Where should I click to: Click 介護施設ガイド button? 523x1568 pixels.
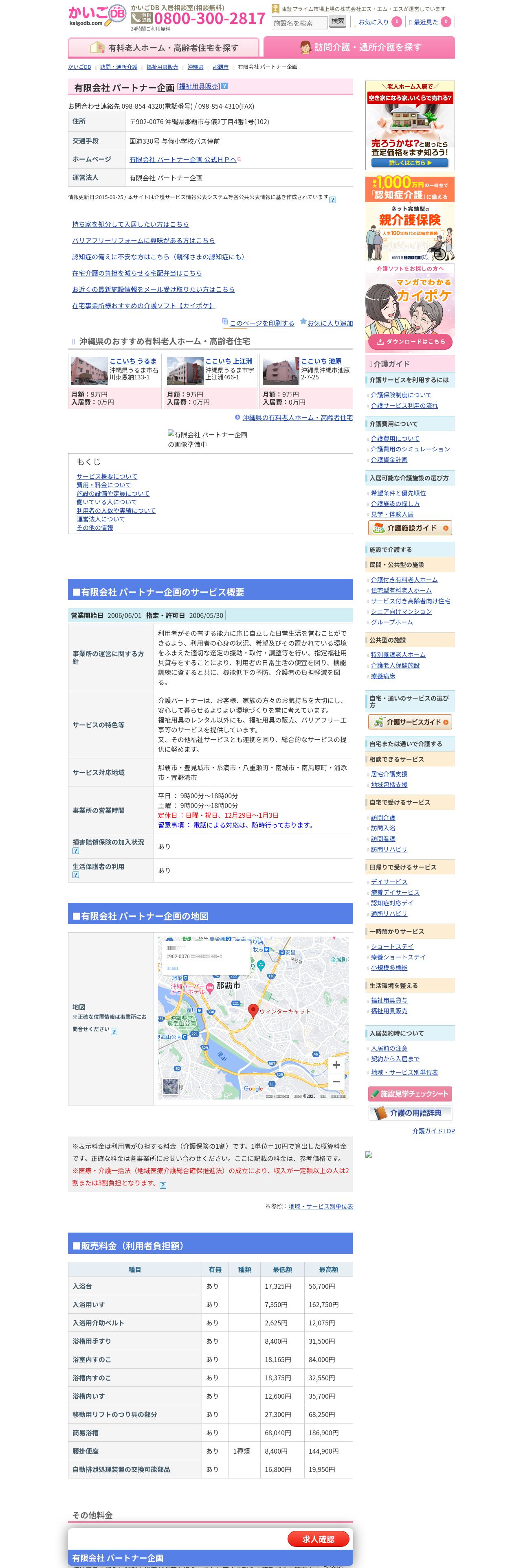(410, 528)
